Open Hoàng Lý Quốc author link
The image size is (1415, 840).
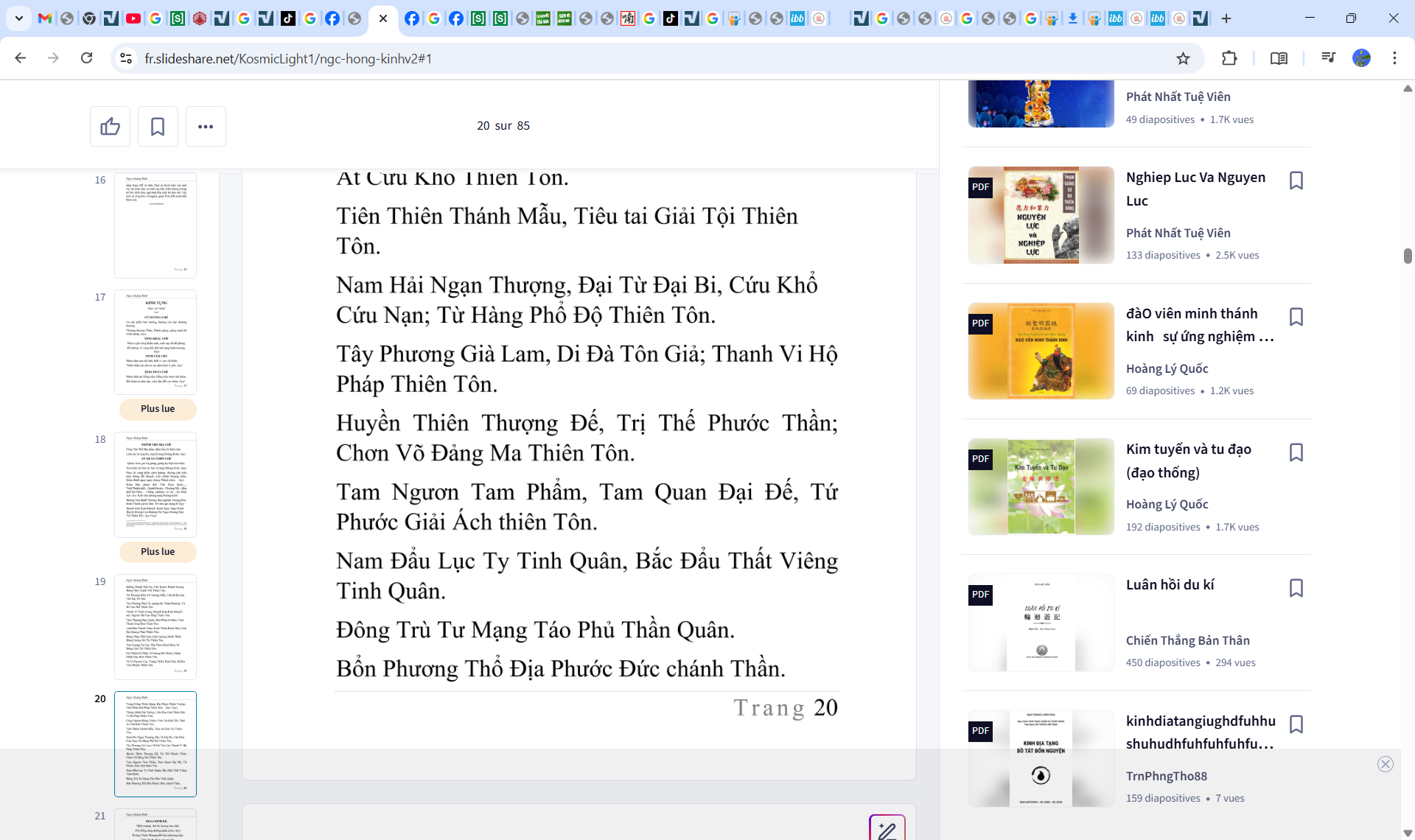[x=1167, y=368]
